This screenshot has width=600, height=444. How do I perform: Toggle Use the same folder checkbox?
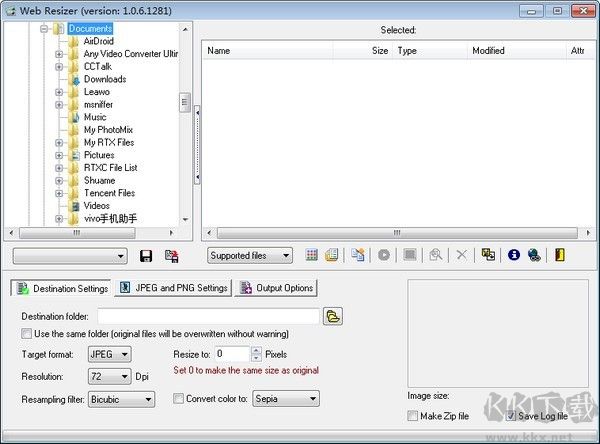tap(26, 333)
